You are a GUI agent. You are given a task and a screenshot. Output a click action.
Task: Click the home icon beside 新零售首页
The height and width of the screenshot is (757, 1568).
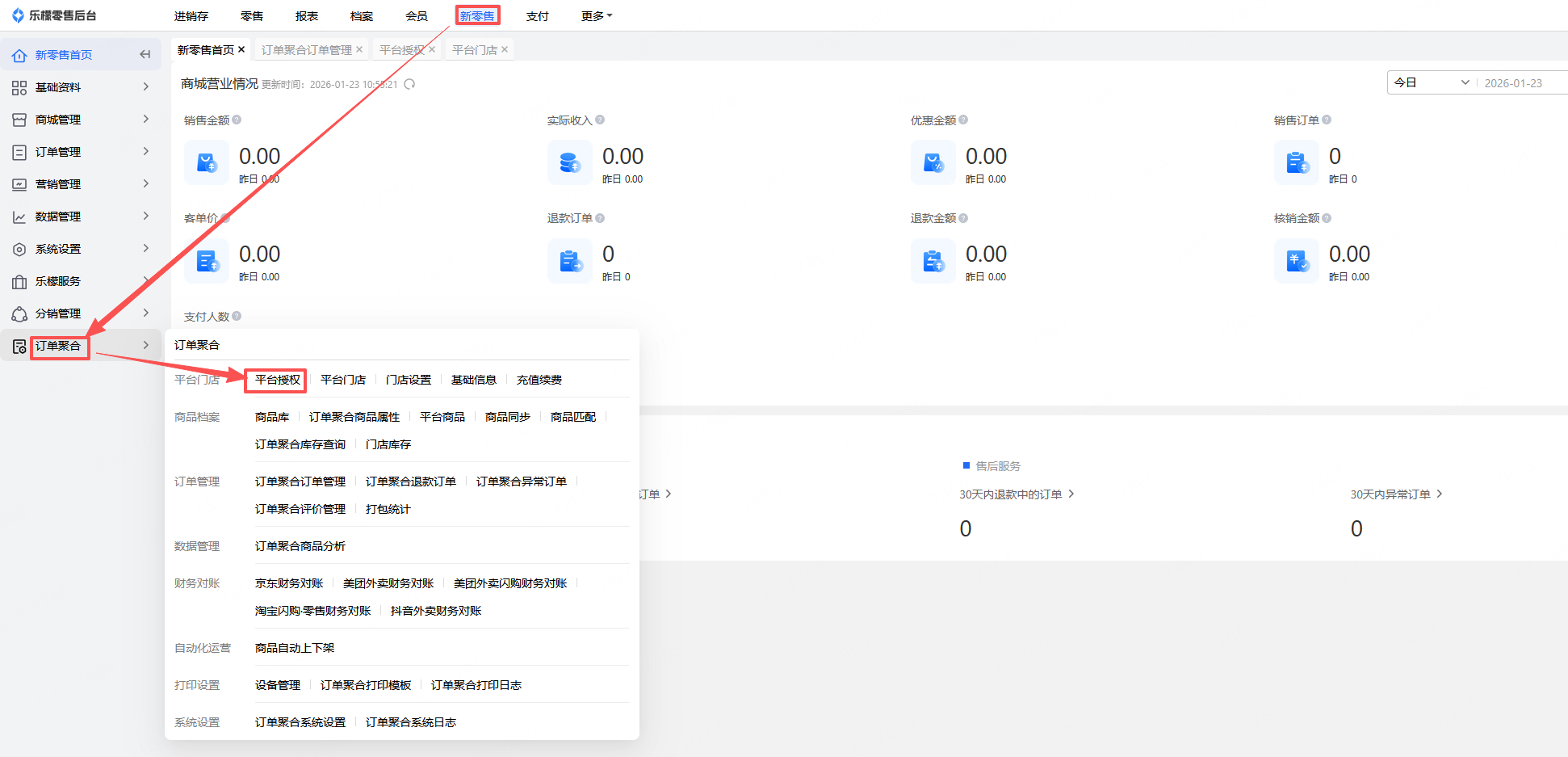(x=19, y=55)
